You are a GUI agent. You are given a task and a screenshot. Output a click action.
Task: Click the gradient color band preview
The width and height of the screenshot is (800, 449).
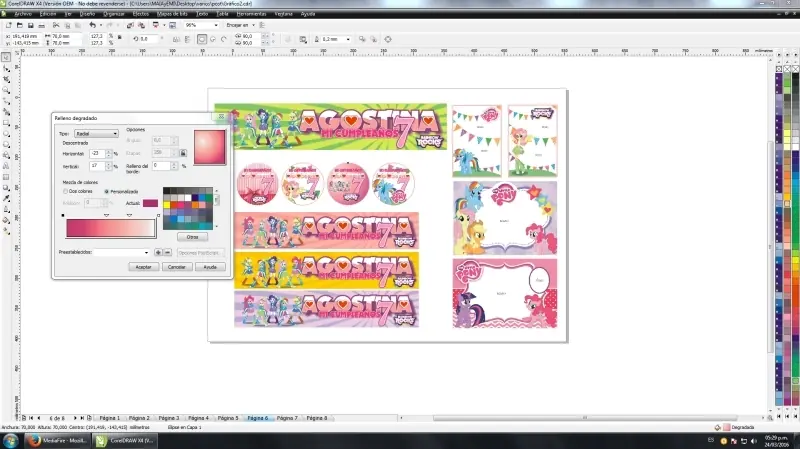click(111, 229)
